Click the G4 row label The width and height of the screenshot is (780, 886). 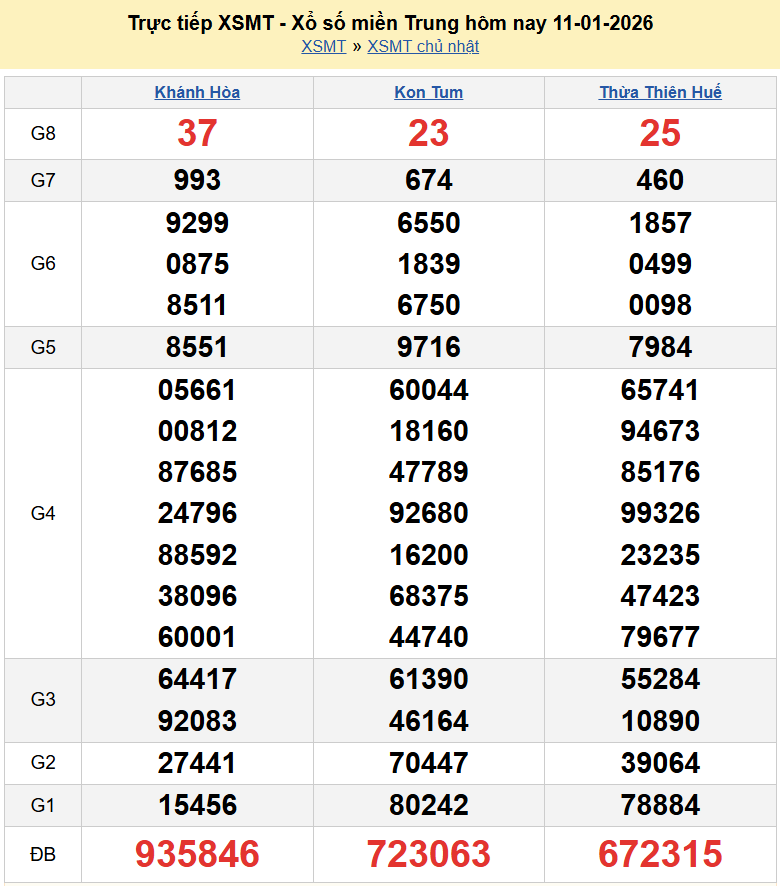click(43, 513)
